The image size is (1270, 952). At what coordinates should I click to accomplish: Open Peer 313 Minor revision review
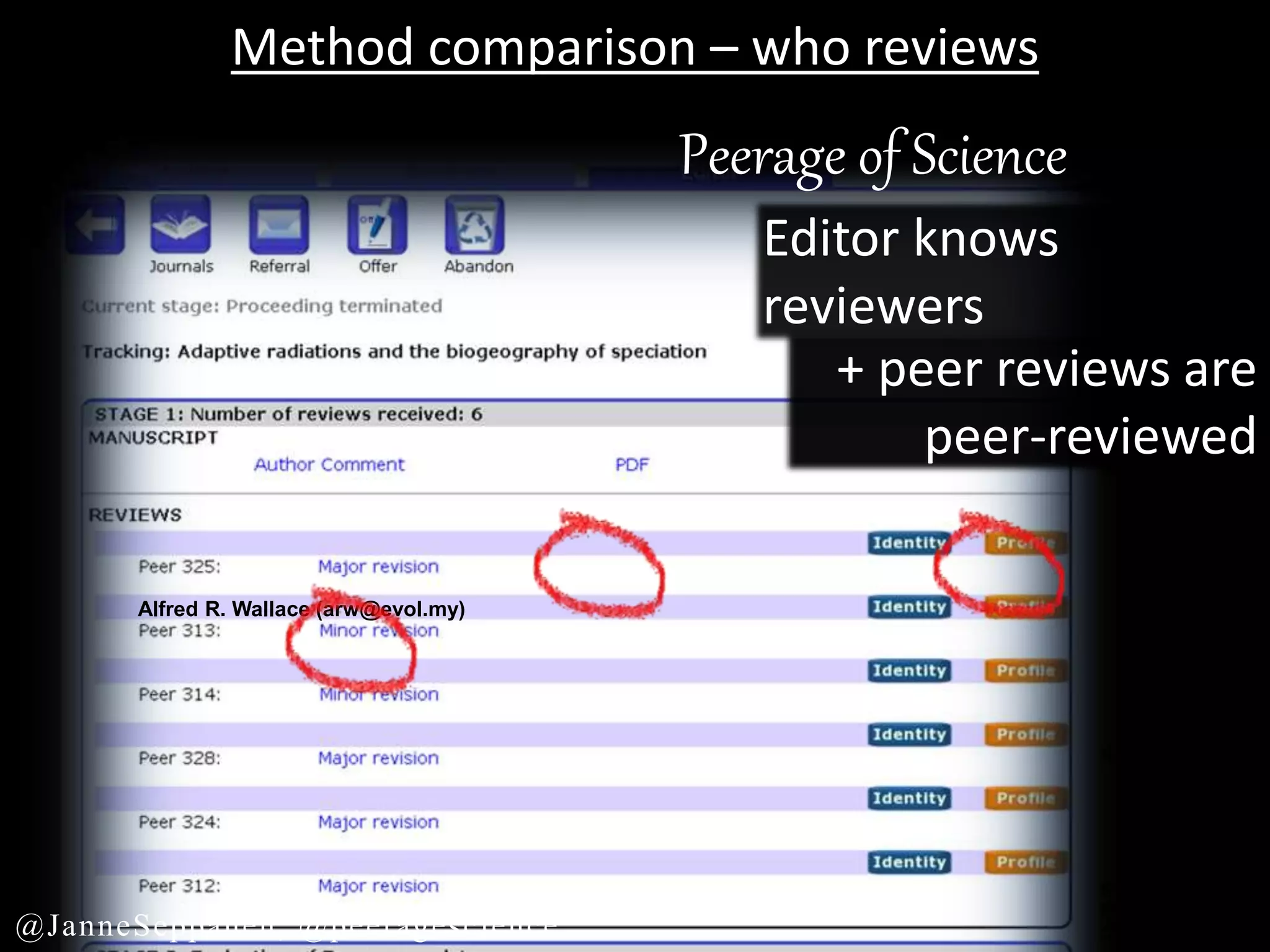[378, 630]
